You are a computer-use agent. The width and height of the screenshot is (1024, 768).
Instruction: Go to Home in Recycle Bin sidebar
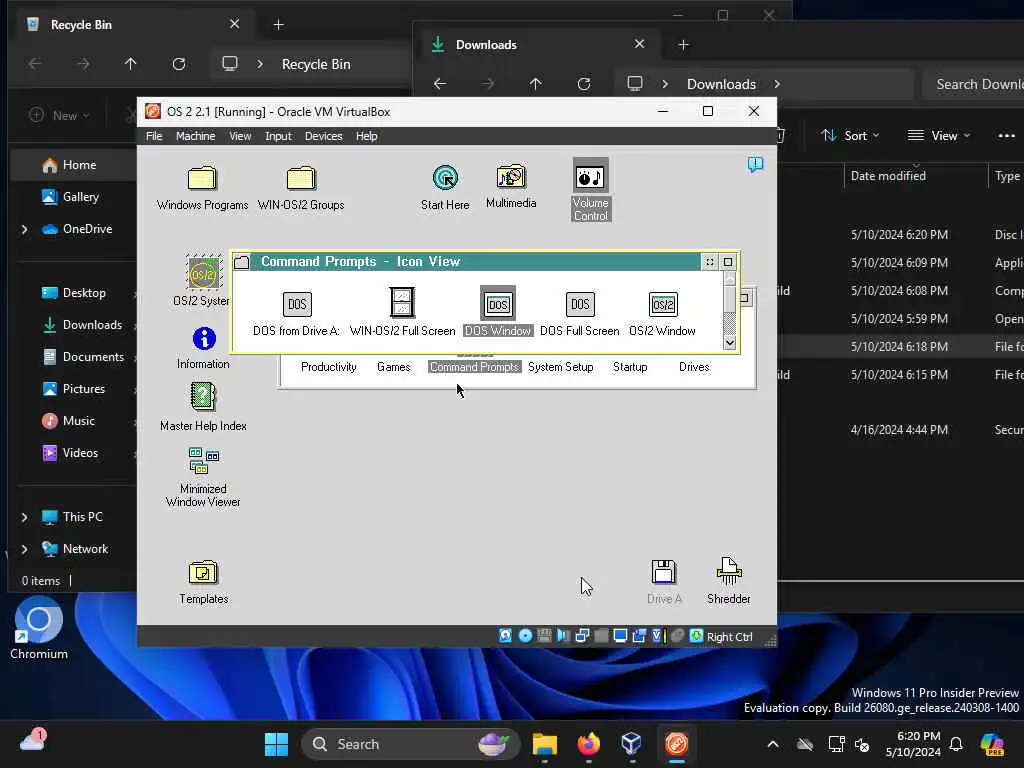click(x=73, y=165)
